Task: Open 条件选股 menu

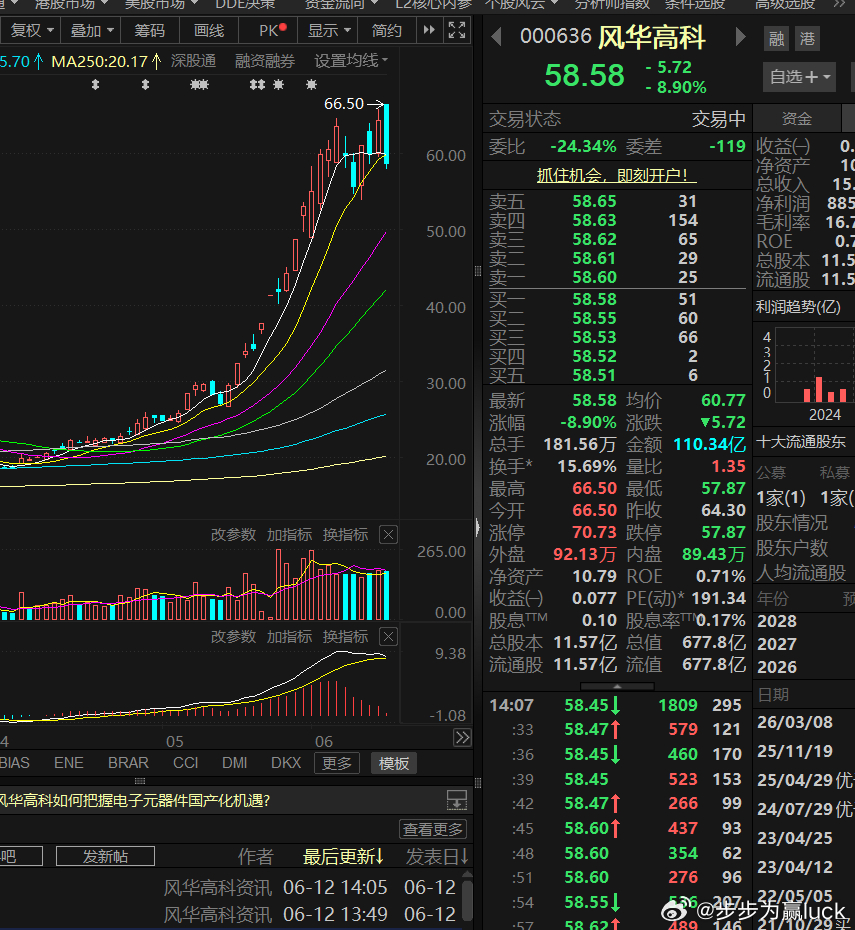Action: [695, 5]
